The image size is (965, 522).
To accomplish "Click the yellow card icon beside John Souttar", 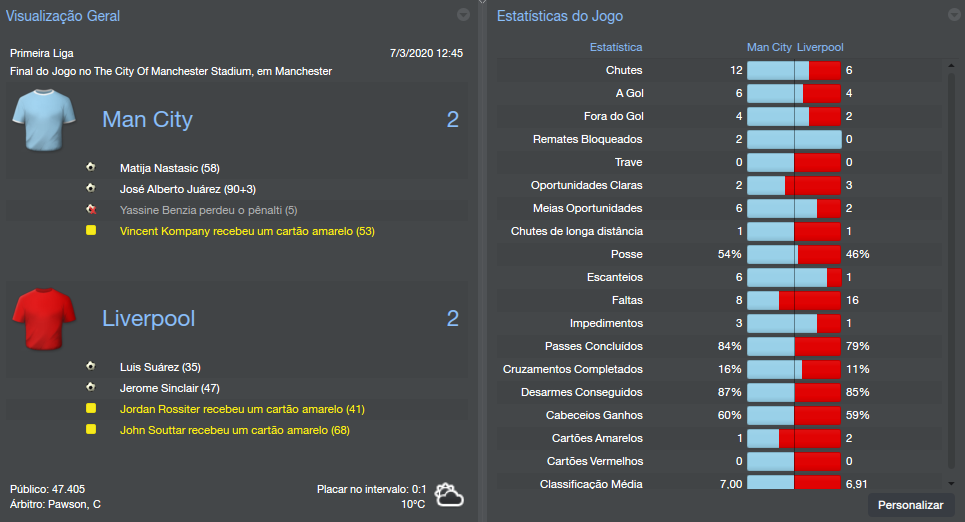I will (91, 430).
